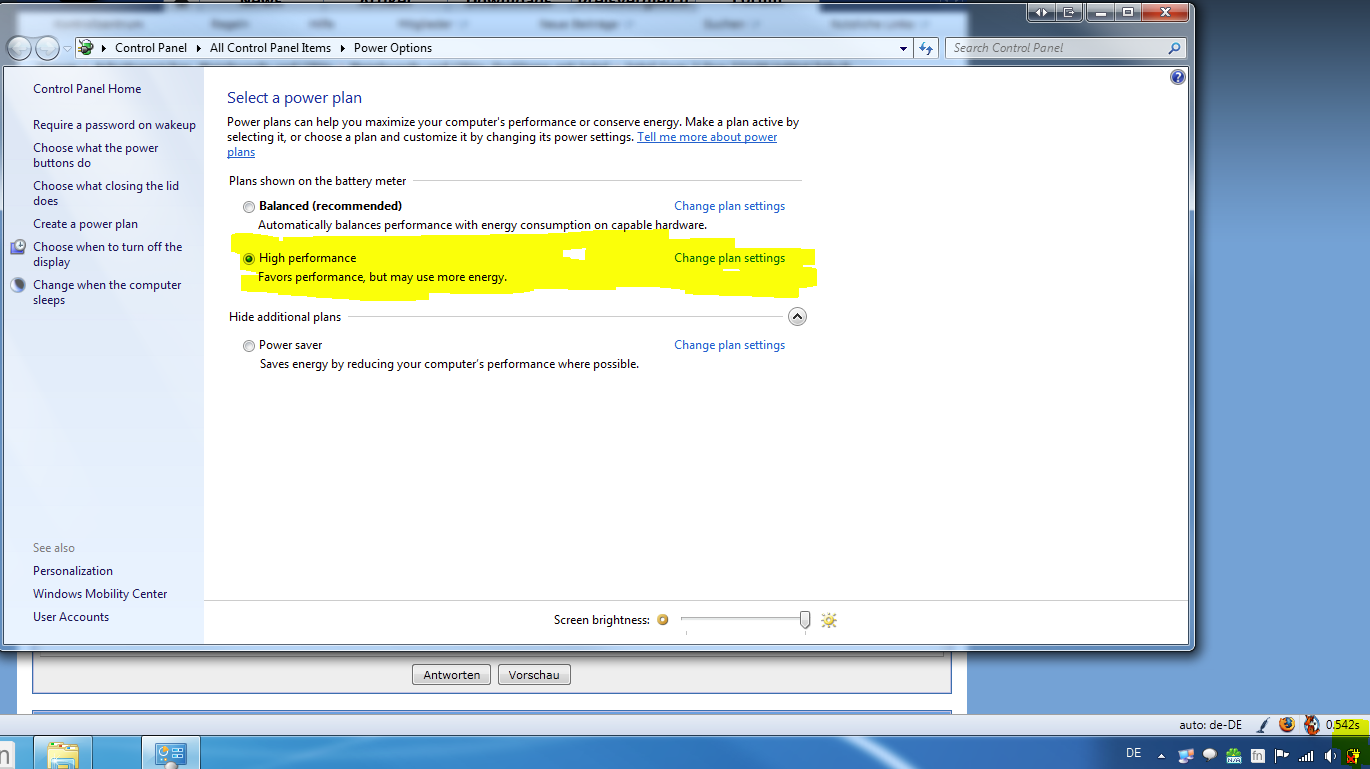Open Personalization under See also
1370x769 pixels.
pos(73,571)
